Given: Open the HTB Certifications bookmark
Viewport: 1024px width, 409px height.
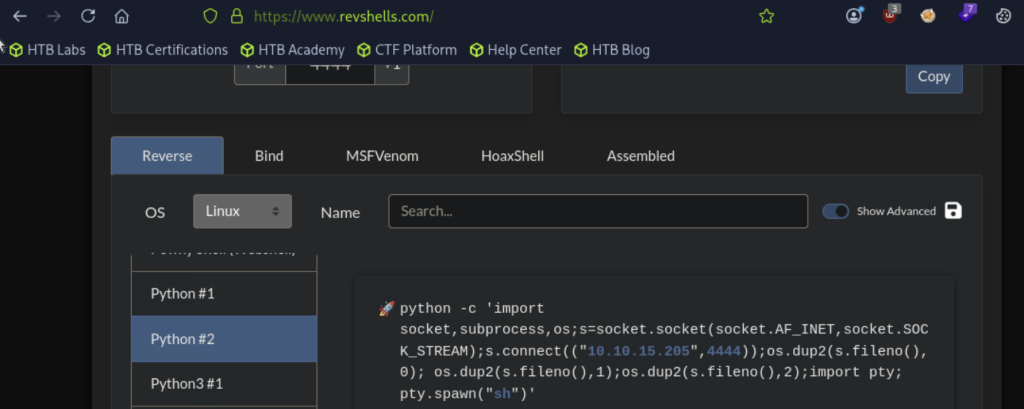Looking at the screenshot, I should pos(163,50).
